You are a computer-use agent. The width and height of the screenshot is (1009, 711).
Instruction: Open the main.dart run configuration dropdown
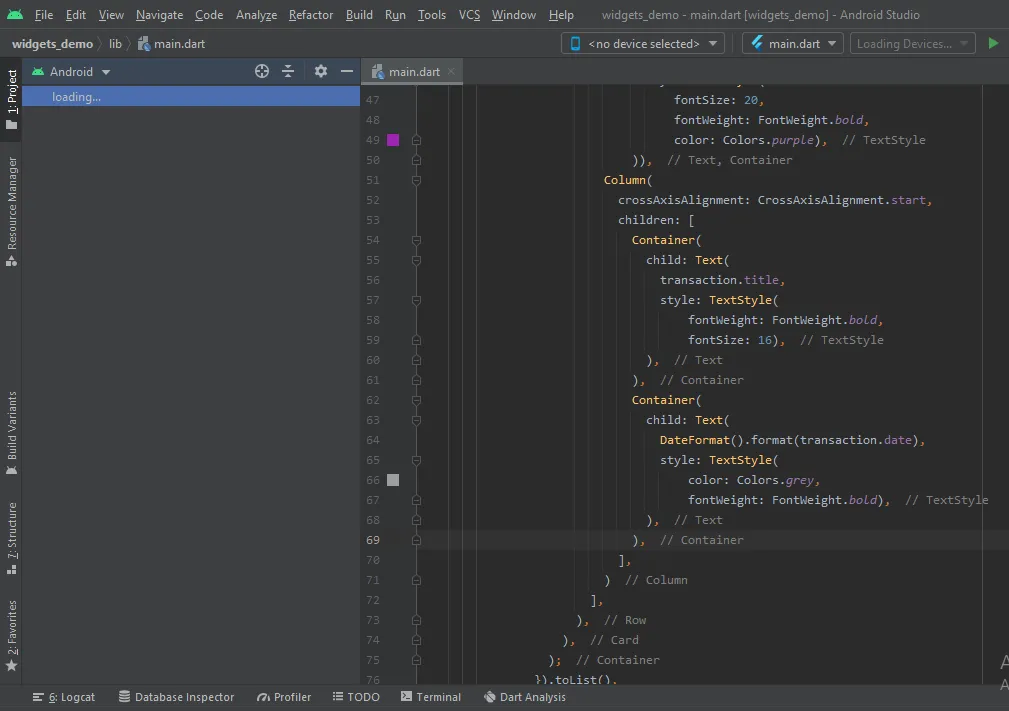click(793, 44)
